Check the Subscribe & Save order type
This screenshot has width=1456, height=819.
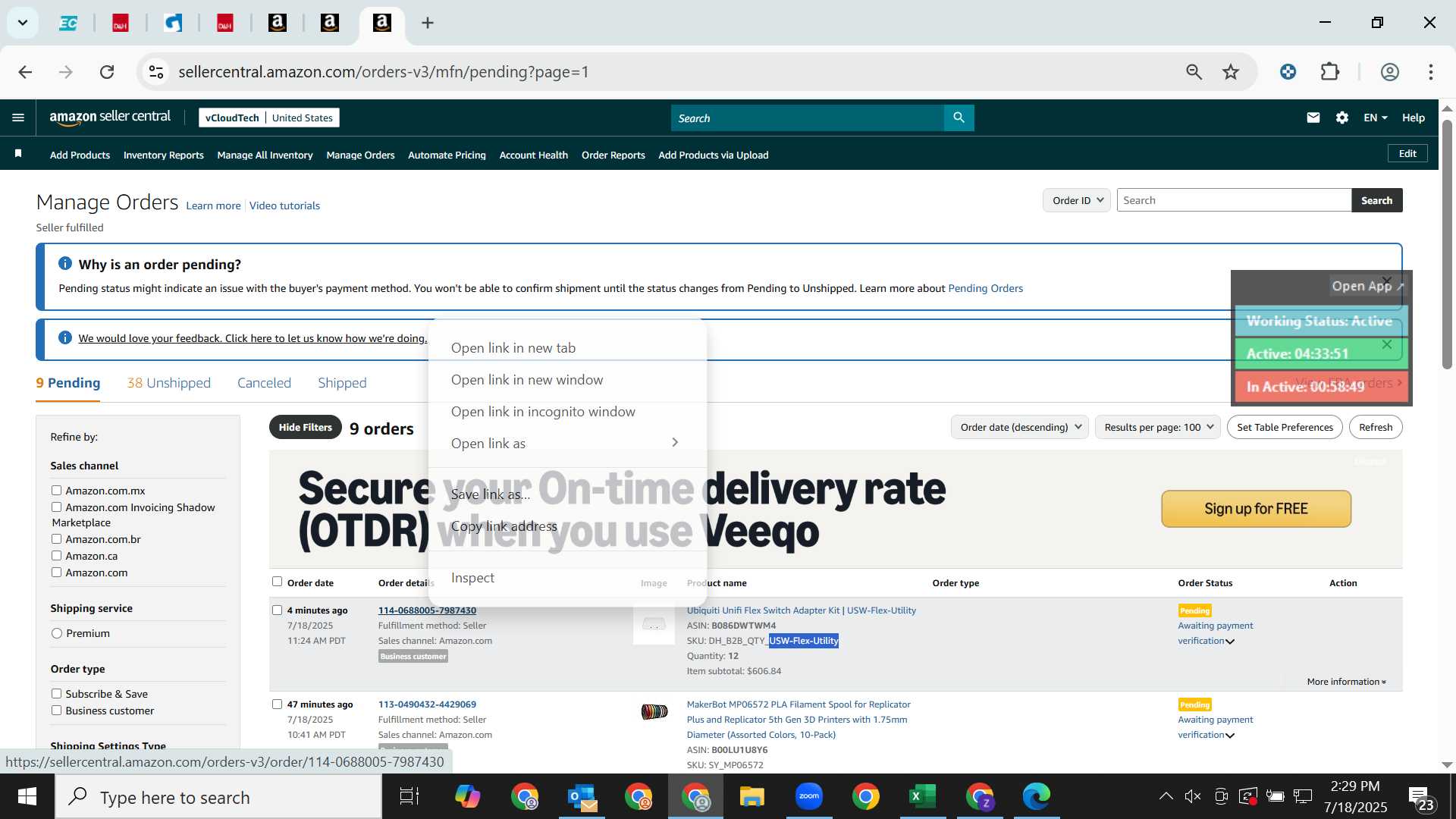[x=56, y=694]
